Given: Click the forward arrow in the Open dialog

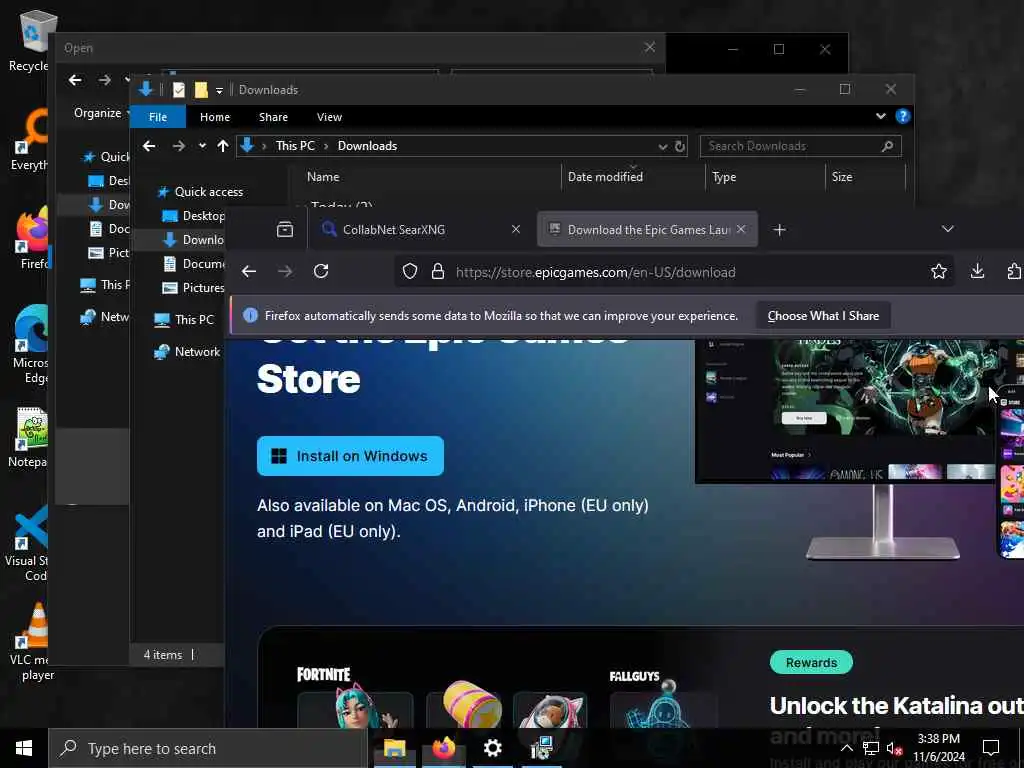Looking at the screenshot, I should pyautogui.click(x=104, y=80).
